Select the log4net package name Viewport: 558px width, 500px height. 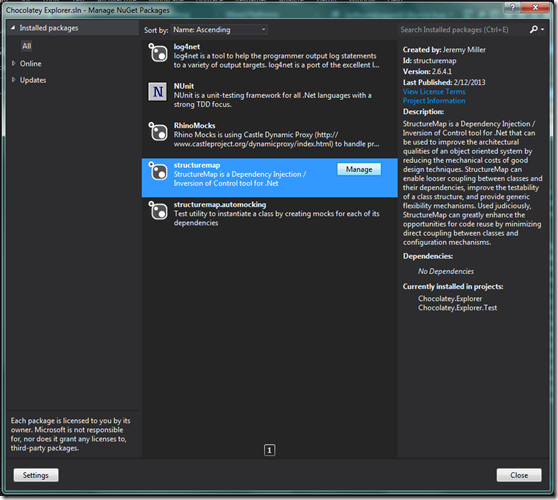click(x=187, y=47)
